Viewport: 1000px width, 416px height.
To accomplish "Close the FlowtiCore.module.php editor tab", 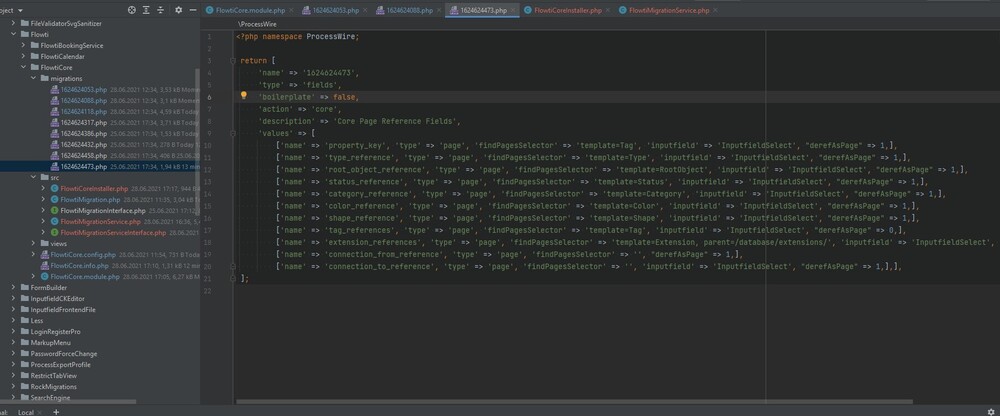I will pyautogui.click(x=293, y=10).
